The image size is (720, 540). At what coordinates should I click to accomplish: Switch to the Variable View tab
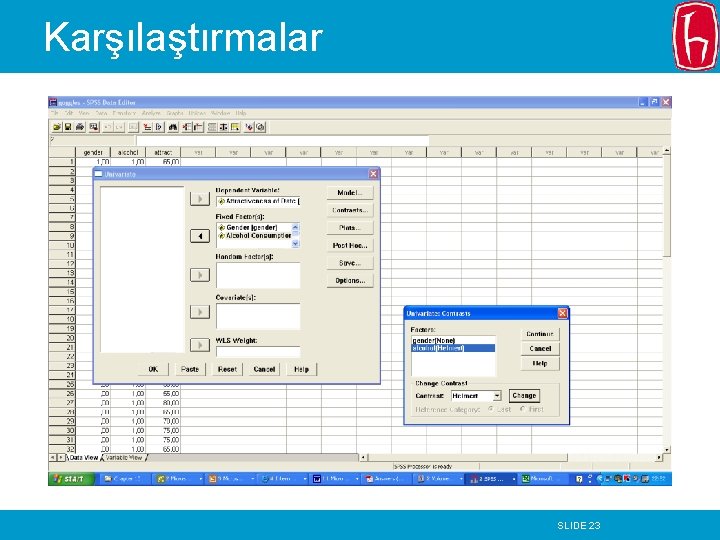pyautogui.click(x=124, y=457)
